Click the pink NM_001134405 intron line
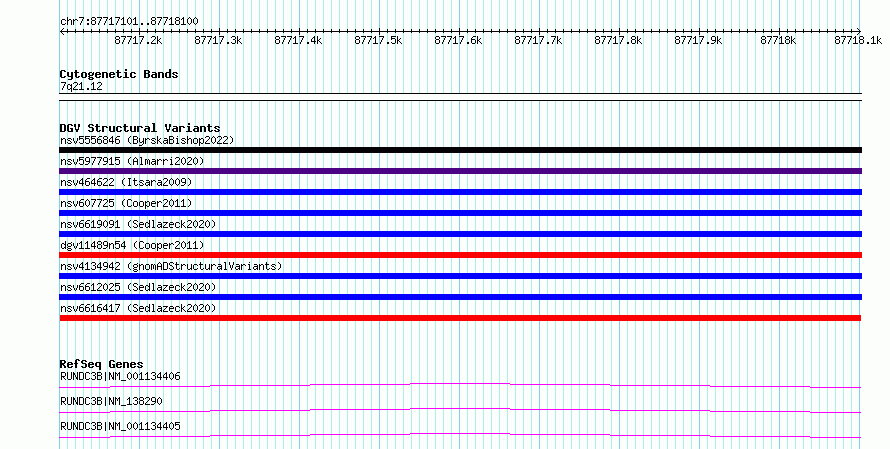Viewport: 890px width, 449px height. tap(460, 434)
